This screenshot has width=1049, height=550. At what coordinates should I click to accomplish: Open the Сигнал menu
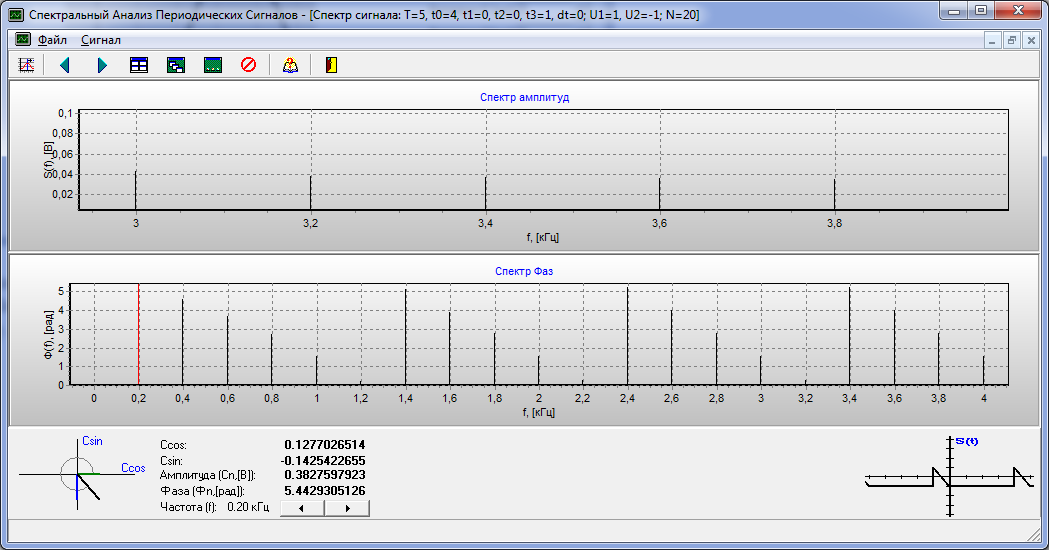coord(101,40)
